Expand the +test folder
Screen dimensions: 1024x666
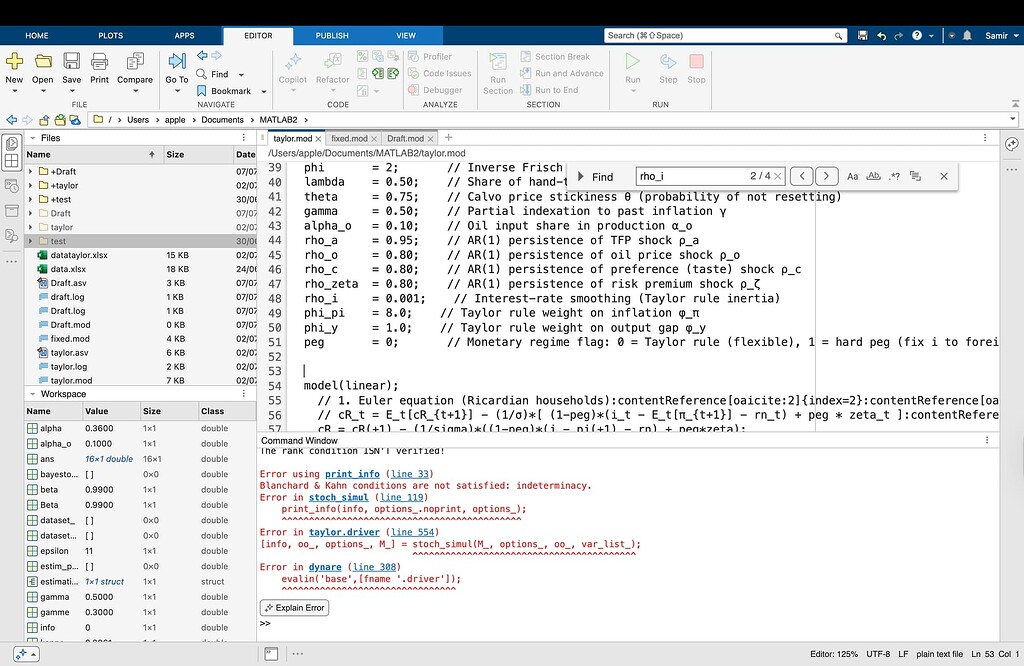point(30,199)
